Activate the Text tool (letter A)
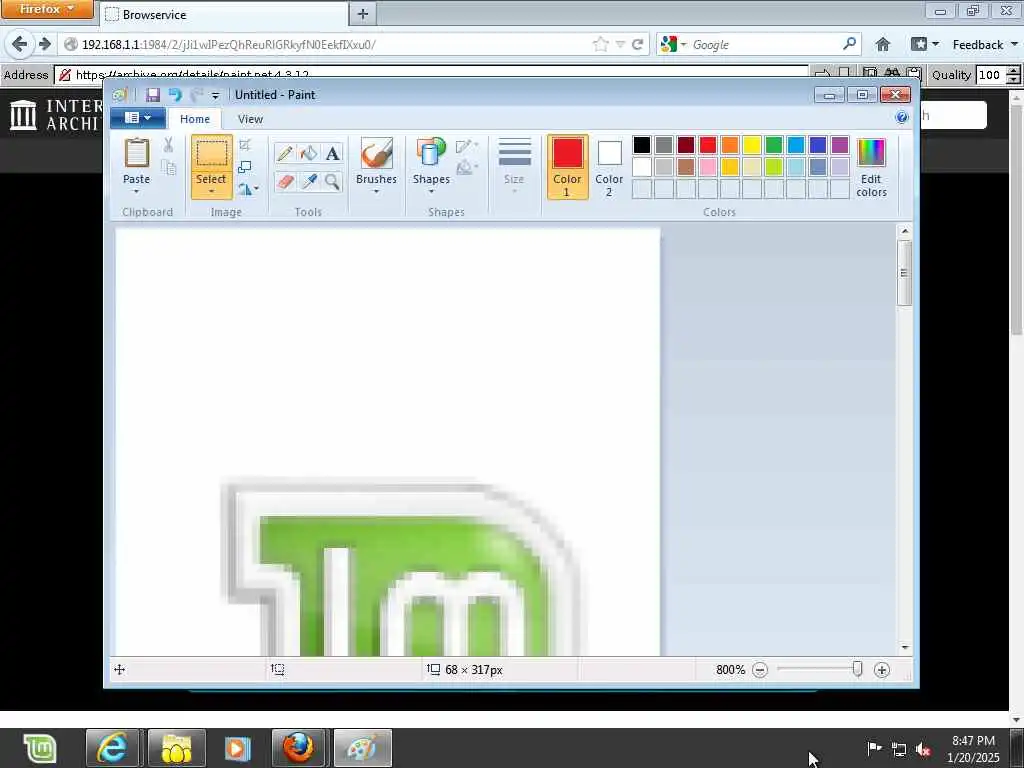 coord(332,153)
